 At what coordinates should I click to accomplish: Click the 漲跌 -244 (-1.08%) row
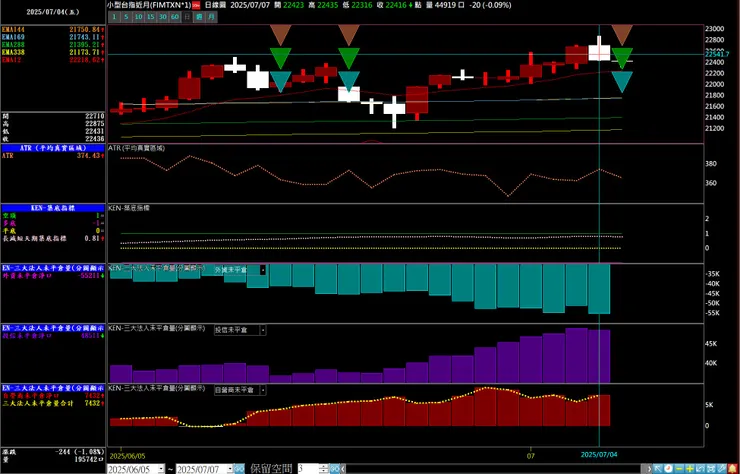coord(53,452)
